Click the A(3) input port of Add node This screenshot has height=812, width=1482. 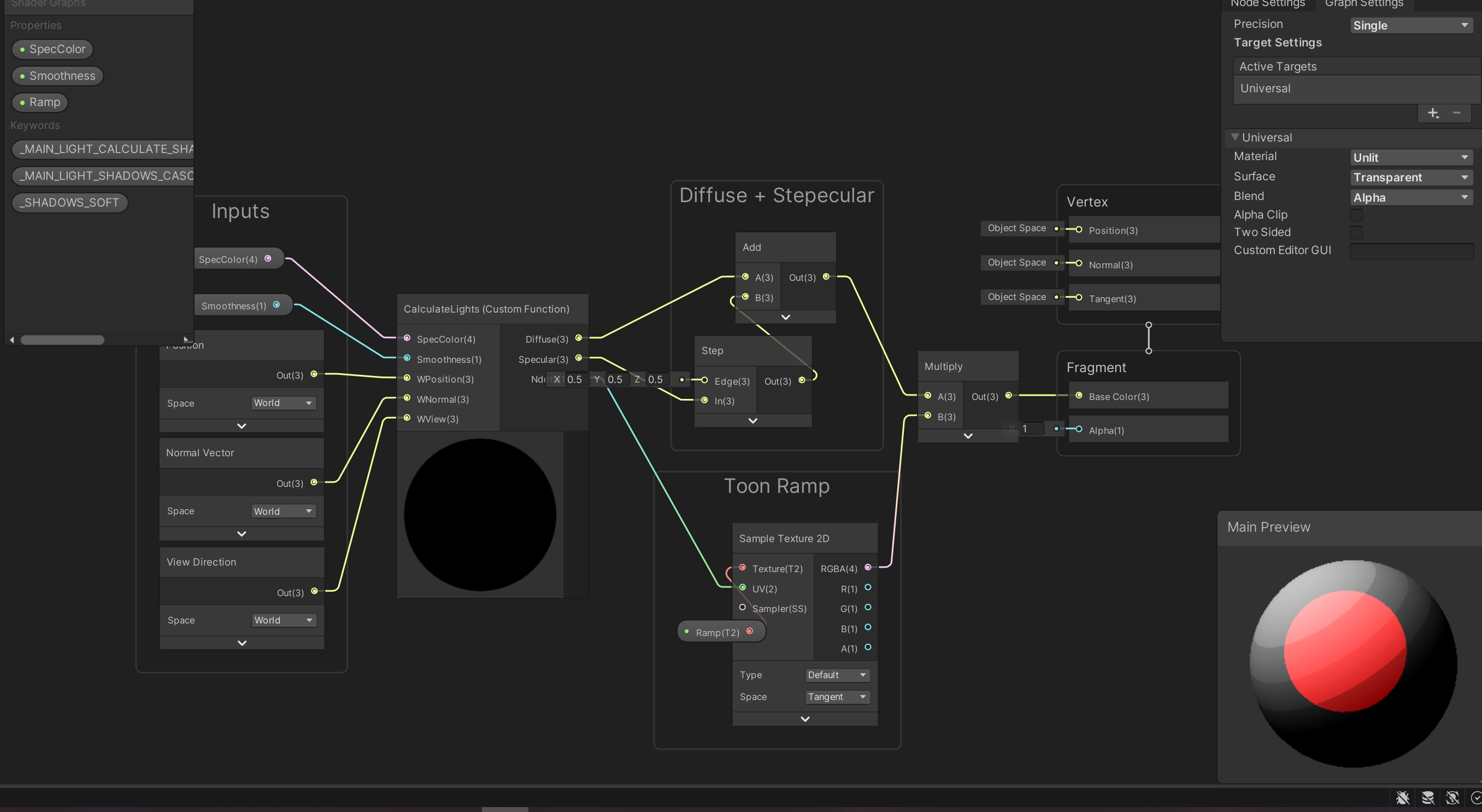click(x=745, y=276)
